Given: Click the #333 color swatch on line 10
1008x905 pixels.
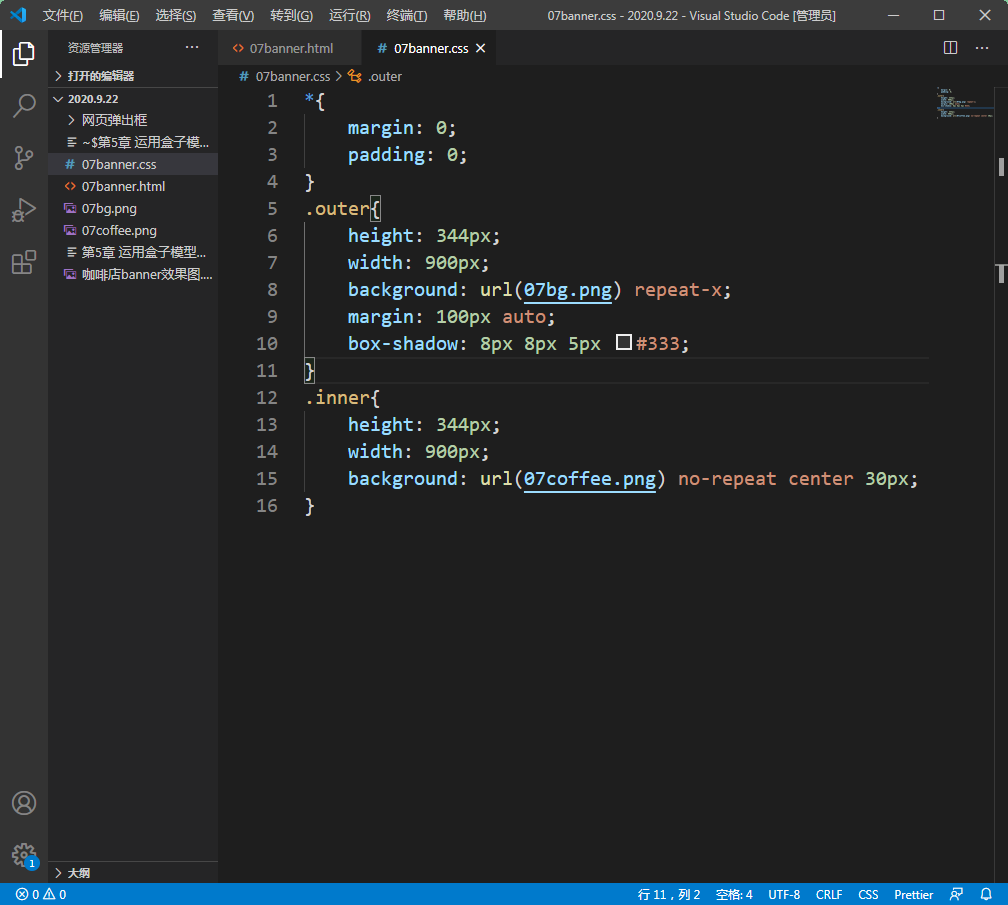Looking at the screenshot, I should pyautogui.click(x=623, y=343).
